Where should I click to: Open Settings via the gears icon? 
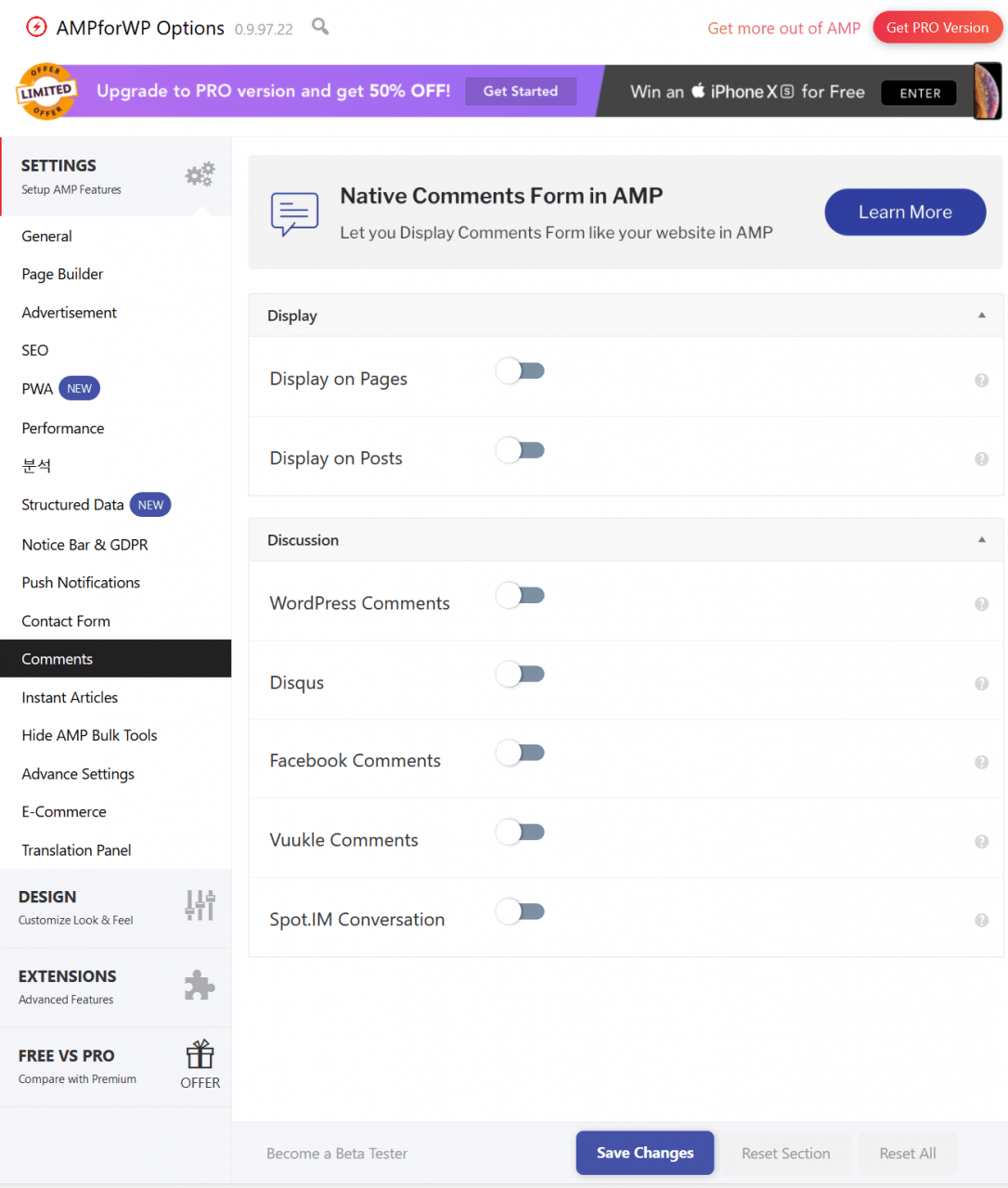click(x=200, y=174)
